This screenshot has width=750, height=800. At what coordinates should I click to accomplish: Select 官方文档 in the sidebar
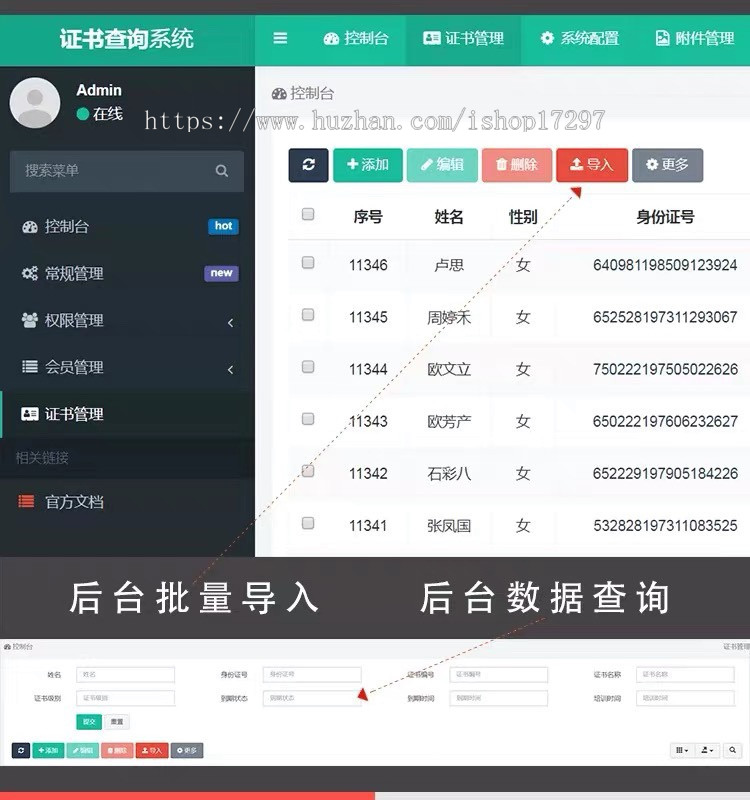click(127, 502)
